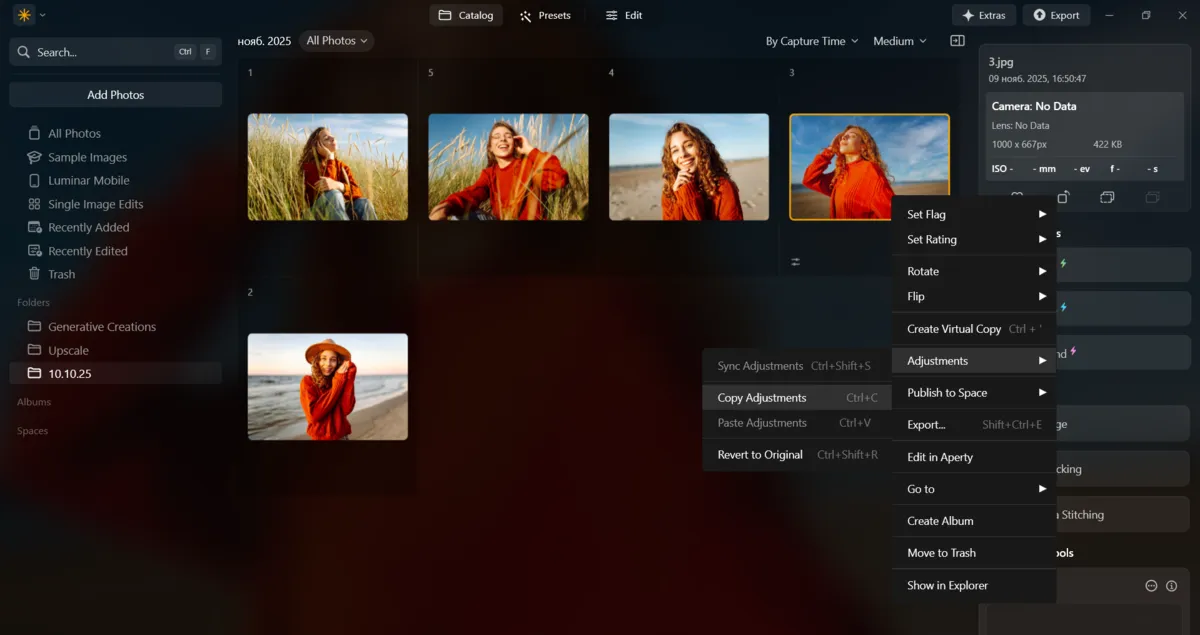Toggle the right side panel icon

[x=957, y=41]
